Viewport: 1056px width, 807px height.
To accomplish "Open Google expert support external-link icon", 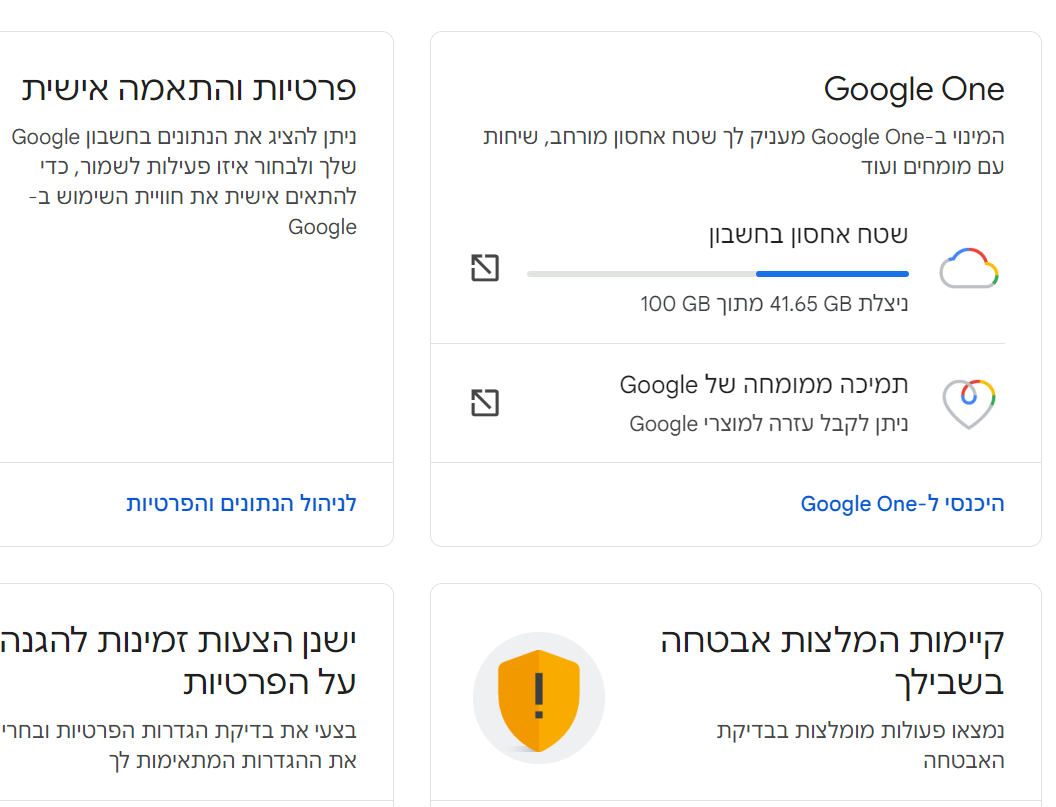I will [485, 403].
